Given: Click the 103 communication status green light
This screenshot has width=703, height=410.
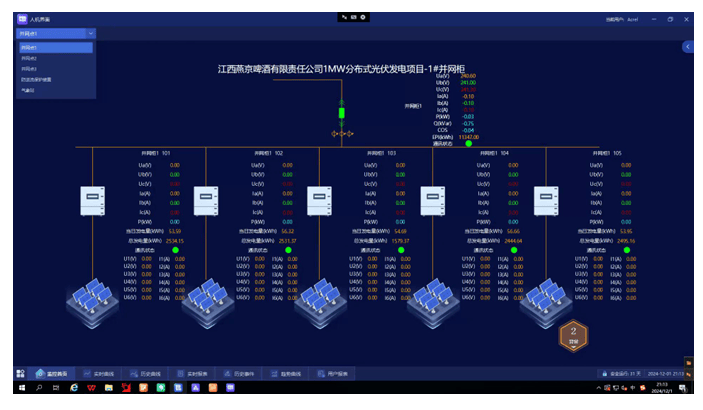Looking at the screenshot, I should [x=401, y=250].
